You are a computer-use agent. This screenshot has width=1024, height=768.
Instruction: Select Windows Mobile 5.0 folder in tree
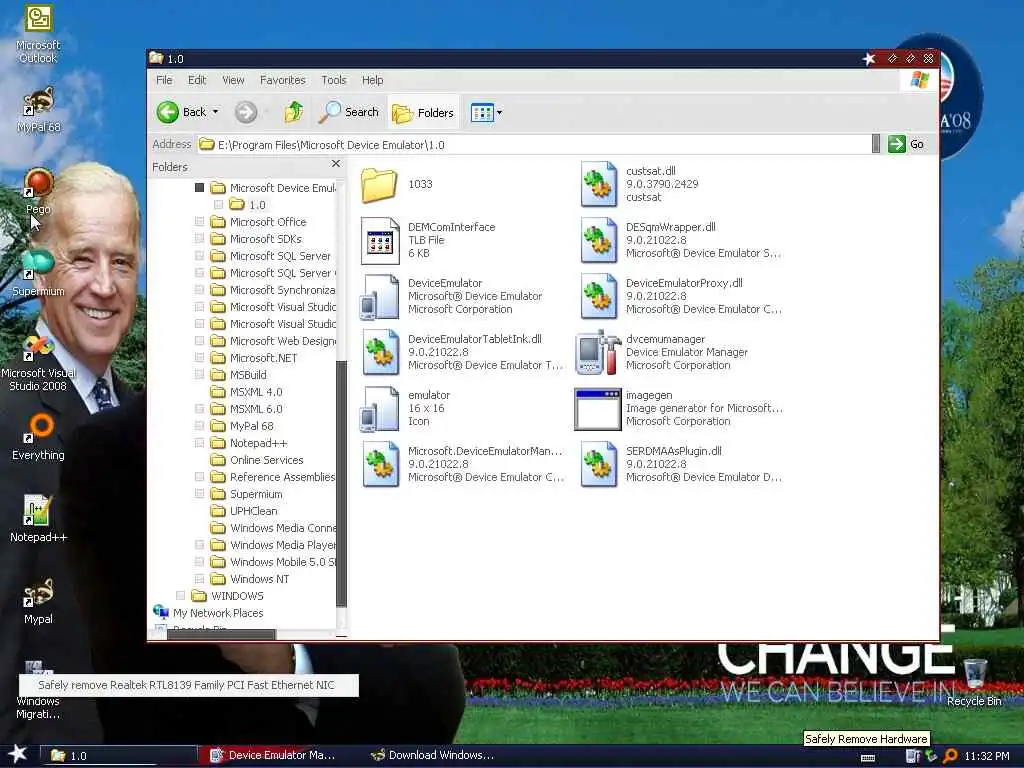pos(274,562)
